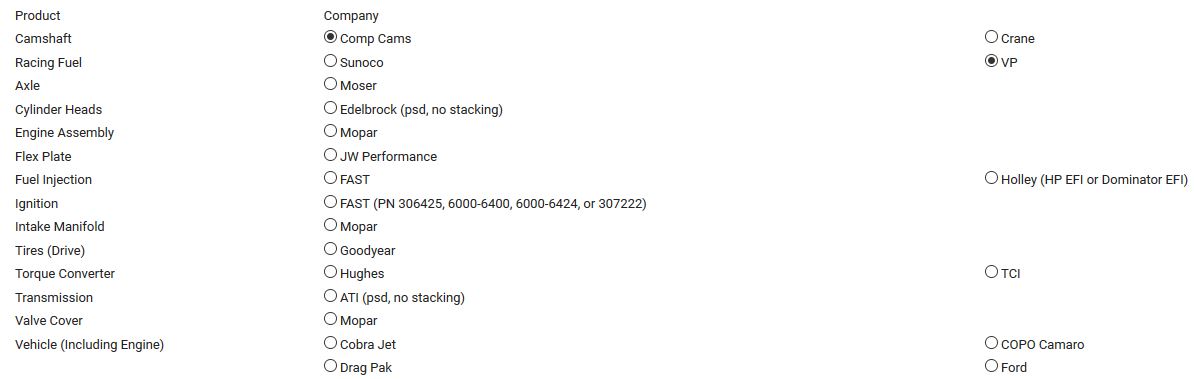This screenshot has height=379, width=1194.
Task: Select Sunoco for Racing Fuel
Action: [x=330, y=60]
